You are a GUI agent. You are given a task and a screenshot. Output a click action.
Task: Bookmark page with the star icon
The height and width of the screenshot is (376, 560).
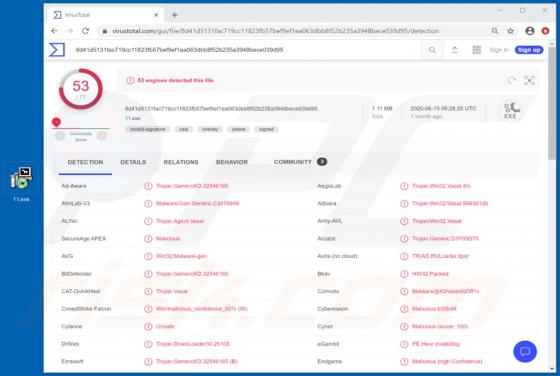click(x=510, y=31)
